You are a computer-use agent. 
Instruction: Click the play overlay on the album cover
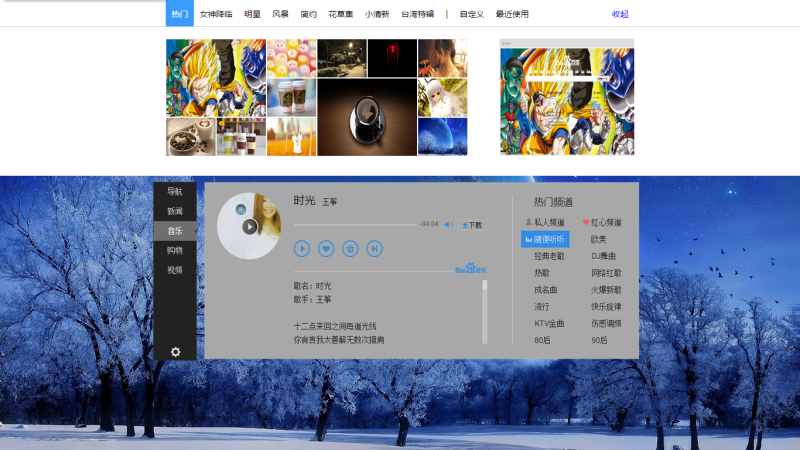(x=249, y=226)
